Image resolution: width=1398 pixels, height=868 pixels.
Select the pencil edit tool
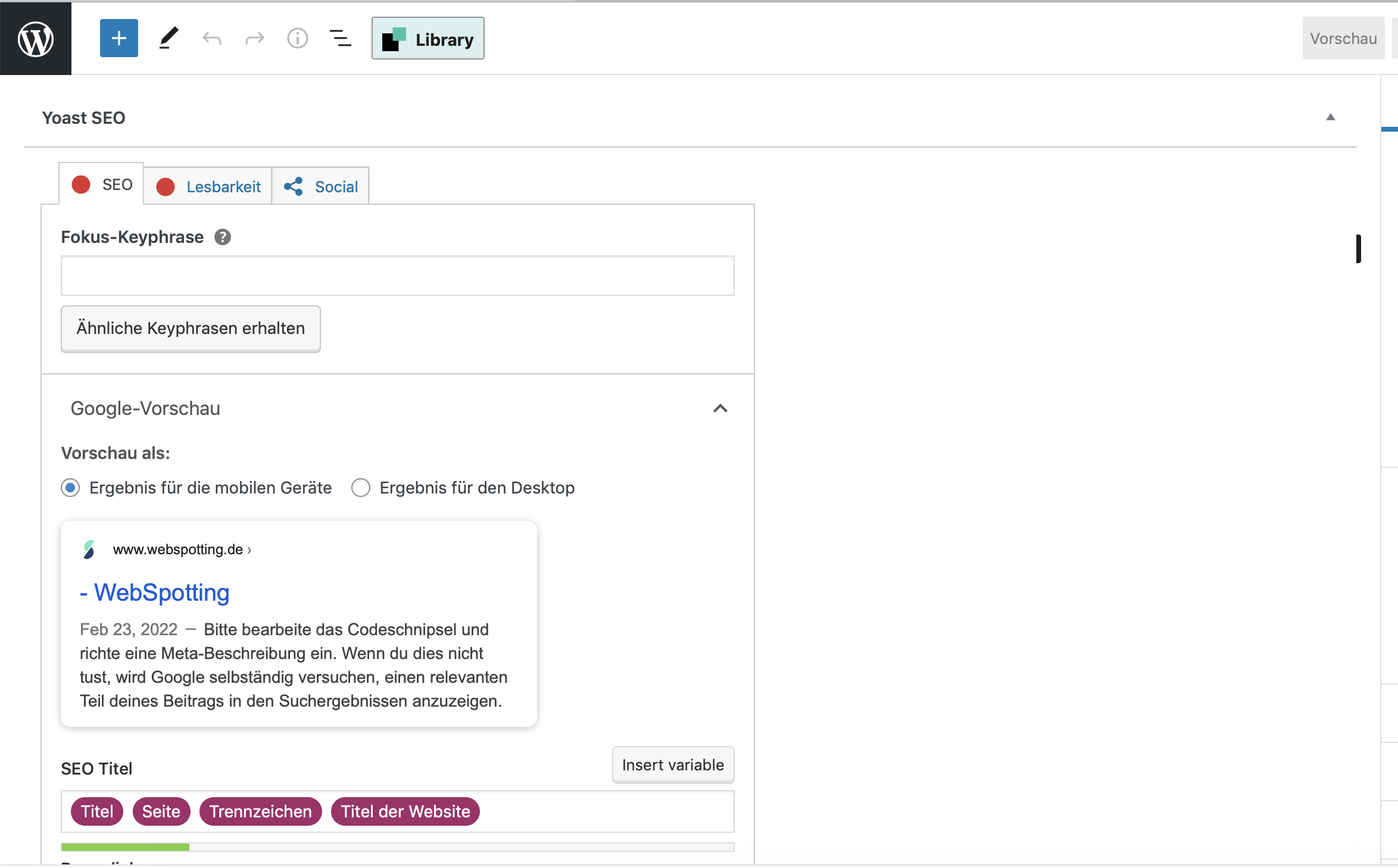168,39
